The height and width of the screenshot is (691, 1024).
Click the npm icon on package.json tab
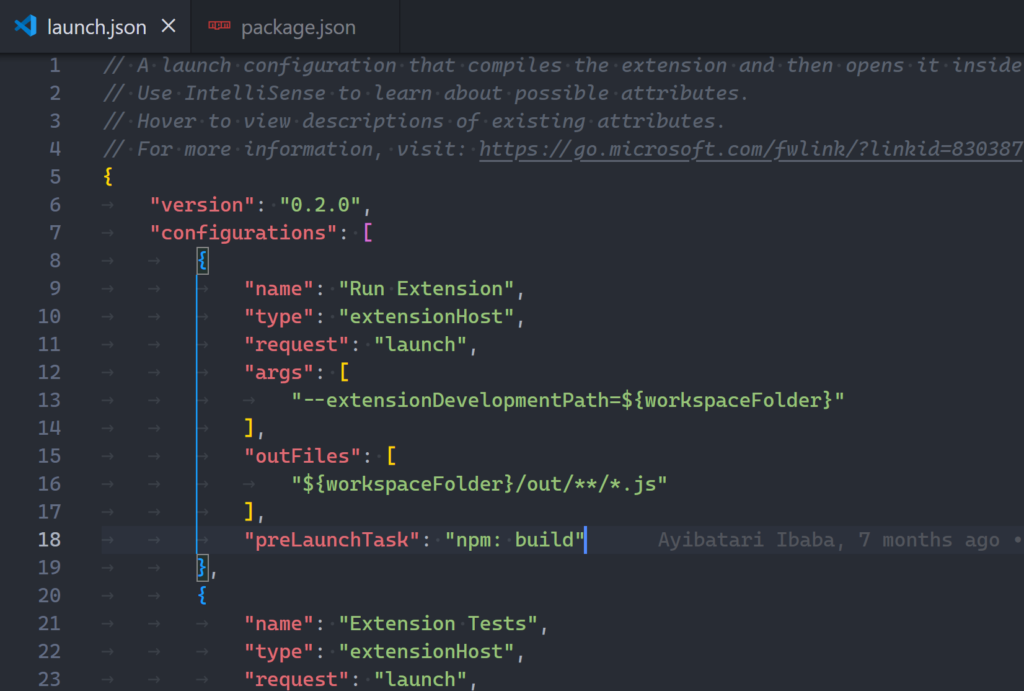coord(217,27)
